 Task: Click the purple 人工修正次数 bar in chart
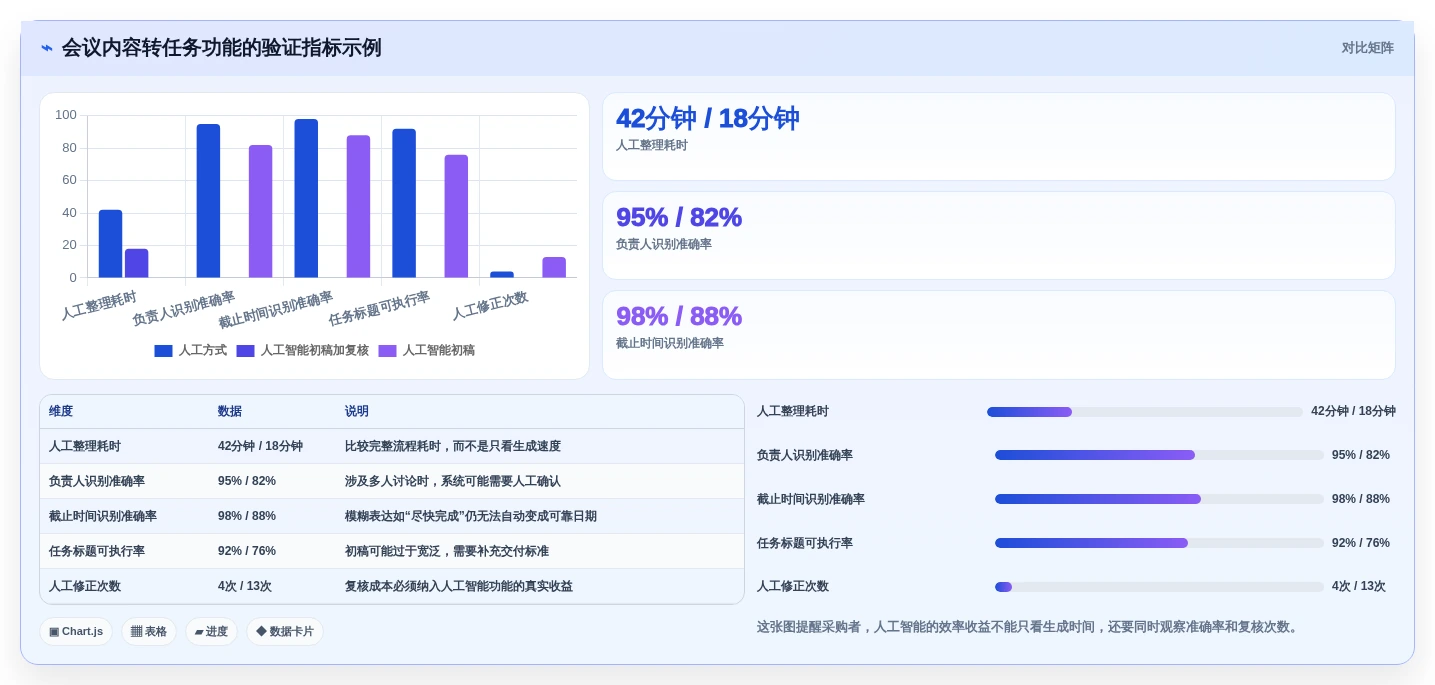click(x=554, y=268)
